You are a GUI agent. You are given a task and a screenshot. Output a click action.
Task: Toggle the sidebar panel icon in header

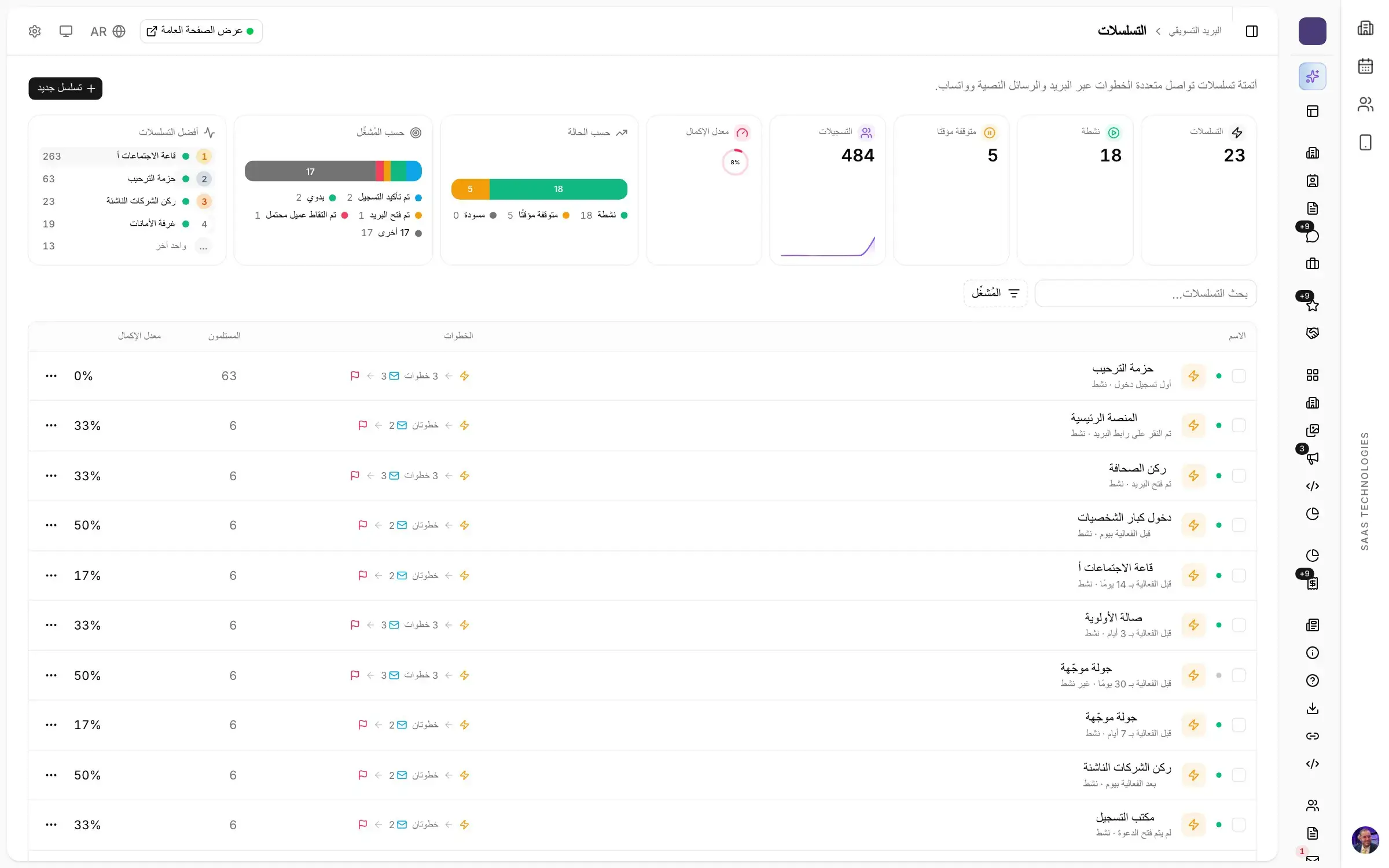(x=1252, y=31)
